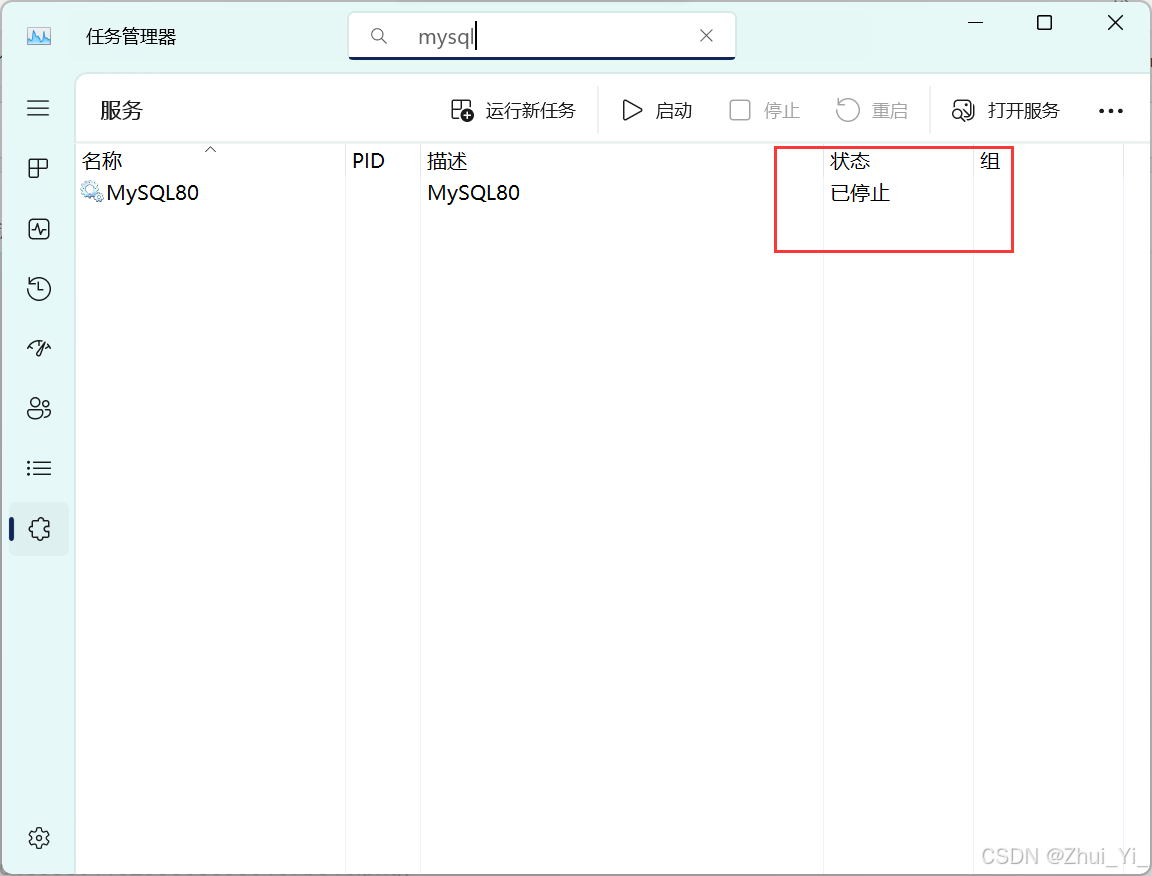Sort by the 组 column header
The width and height of the screenshot is (1152, 876).
click(x=1048, y=160)
